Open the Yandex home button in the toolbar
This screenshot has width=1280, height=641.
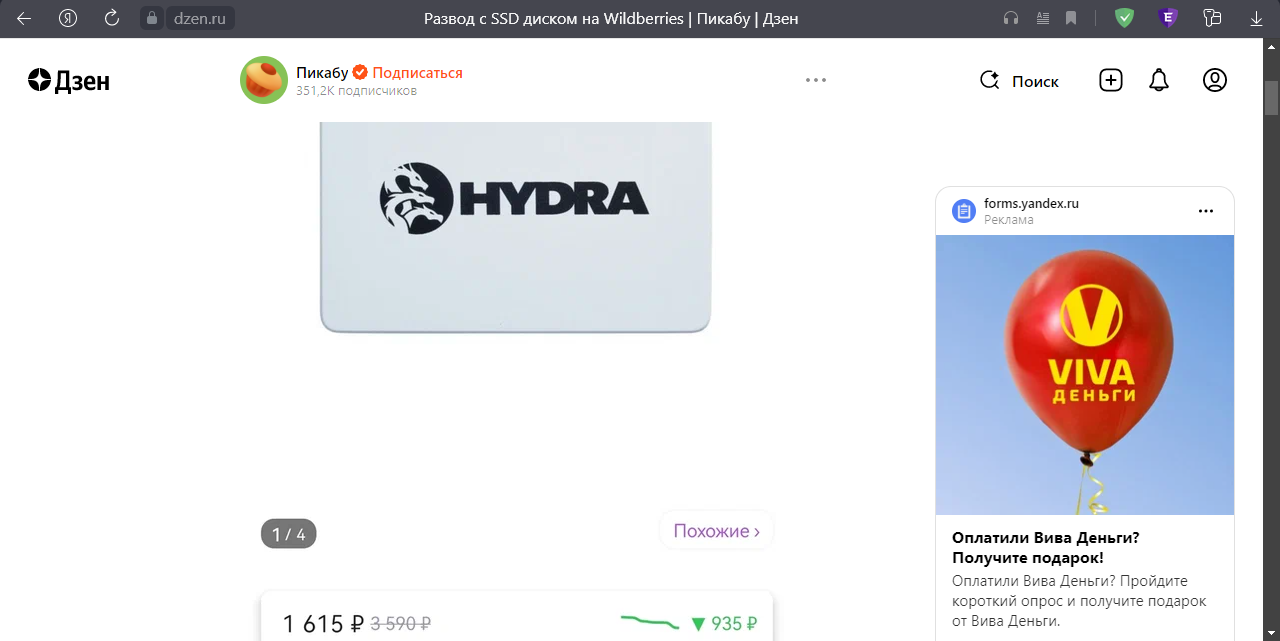(x=68, y=18)
